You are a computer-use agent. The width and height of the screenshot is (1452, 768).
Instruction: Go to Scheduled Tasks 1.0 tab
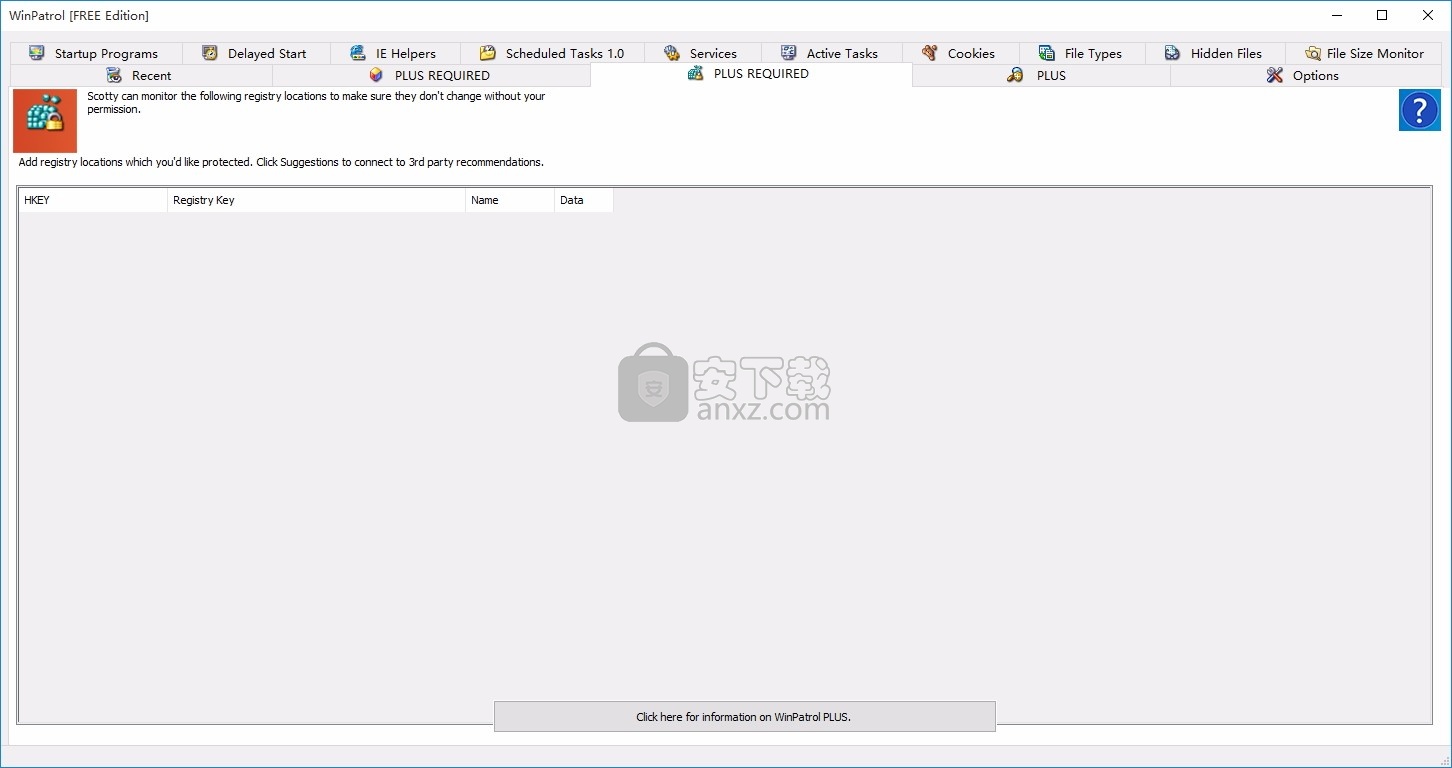[552, 53]
